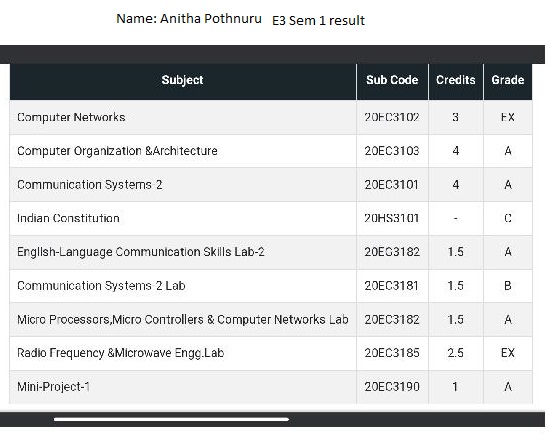Click the horizontal scrollbar at the bottom

click(x=171, y=420)
